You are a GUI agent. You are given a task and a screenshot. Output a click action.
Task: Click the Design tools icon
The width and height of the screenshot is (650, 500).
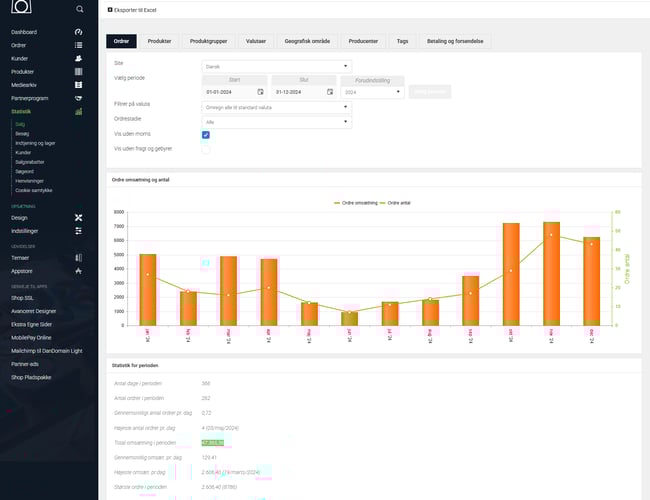78,217
